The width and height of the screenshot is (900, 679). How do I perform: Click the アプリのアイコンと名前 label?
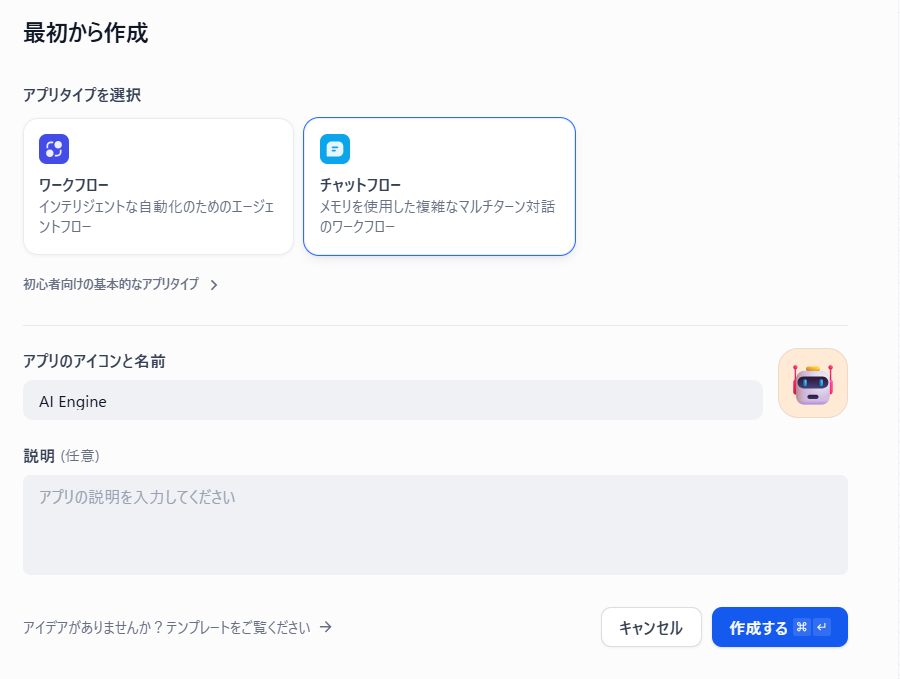[94, 361]
